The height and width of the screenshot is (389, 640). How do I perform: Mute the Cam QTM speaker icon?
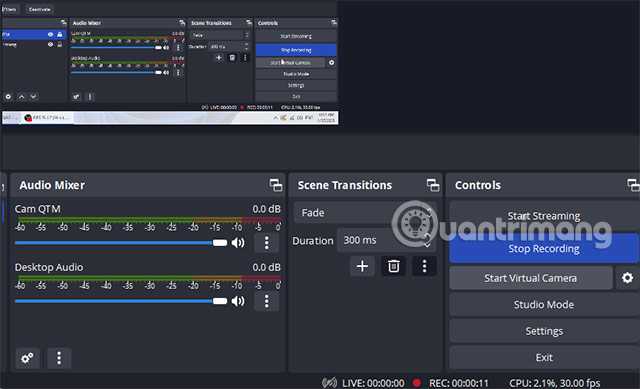tap(238, 243)
